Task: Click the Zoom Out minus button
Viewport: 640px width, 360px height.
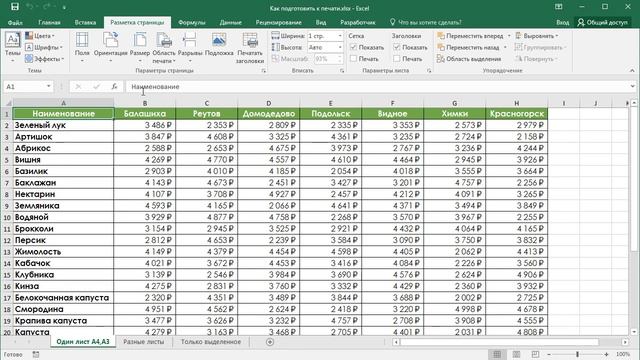Action: [549, 354]
